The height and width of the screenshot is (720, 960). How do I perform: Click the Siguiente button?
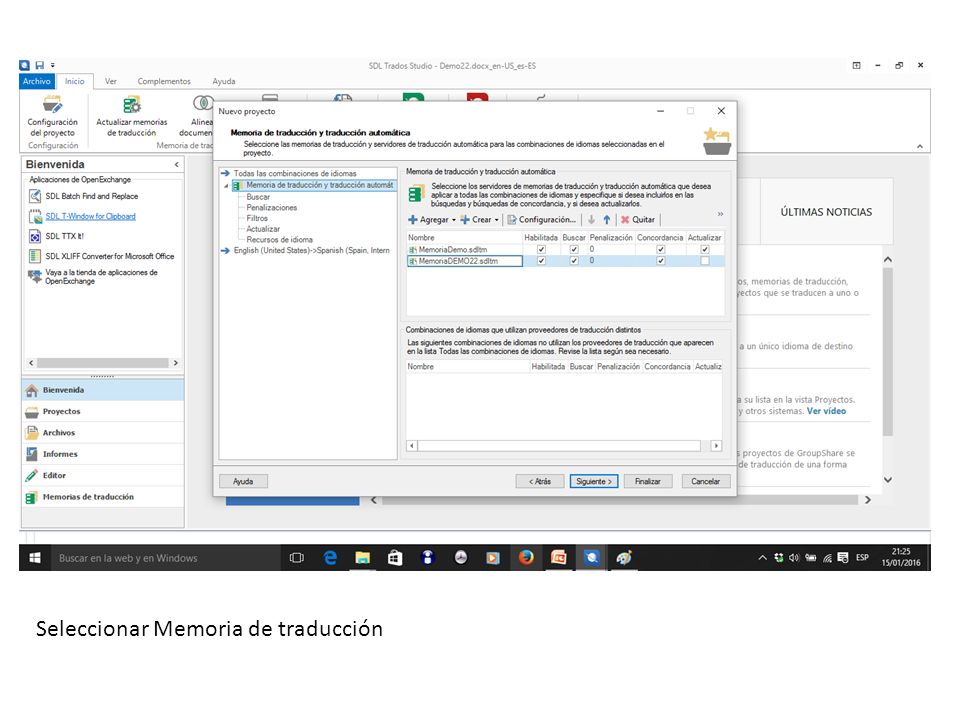(594, 481)
